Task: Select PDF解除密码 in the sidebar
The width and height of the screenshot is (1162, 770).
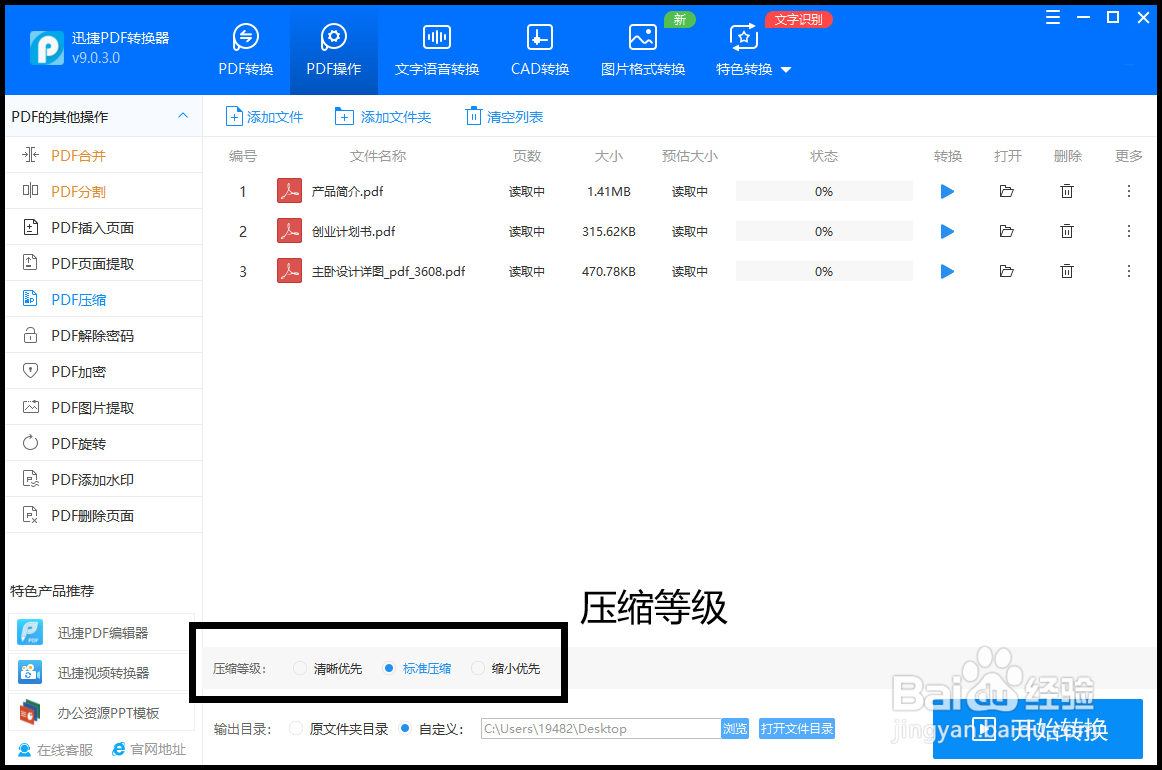Action: (x=104, y=336)
